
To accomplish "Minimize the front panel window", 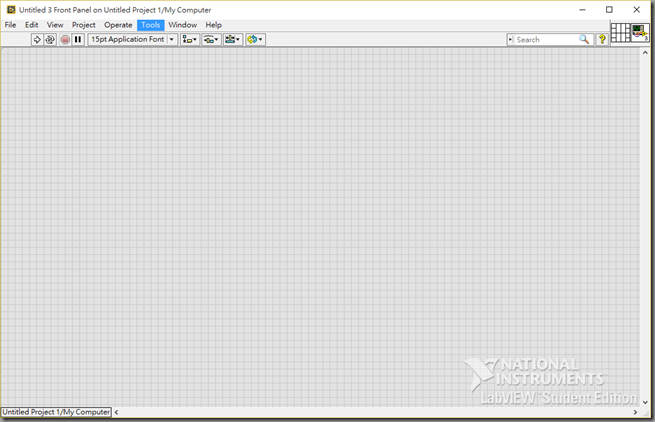I will pos(582,10).
